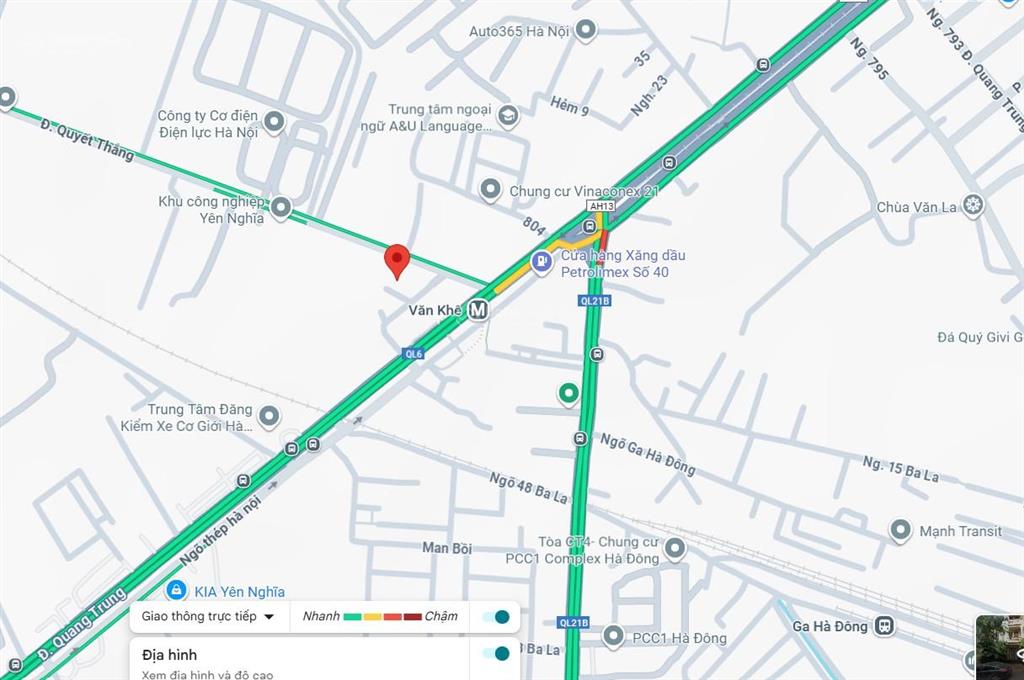Click the red dropped location pin
This screenshot has width=1024, height=680.
click(397, 262)
